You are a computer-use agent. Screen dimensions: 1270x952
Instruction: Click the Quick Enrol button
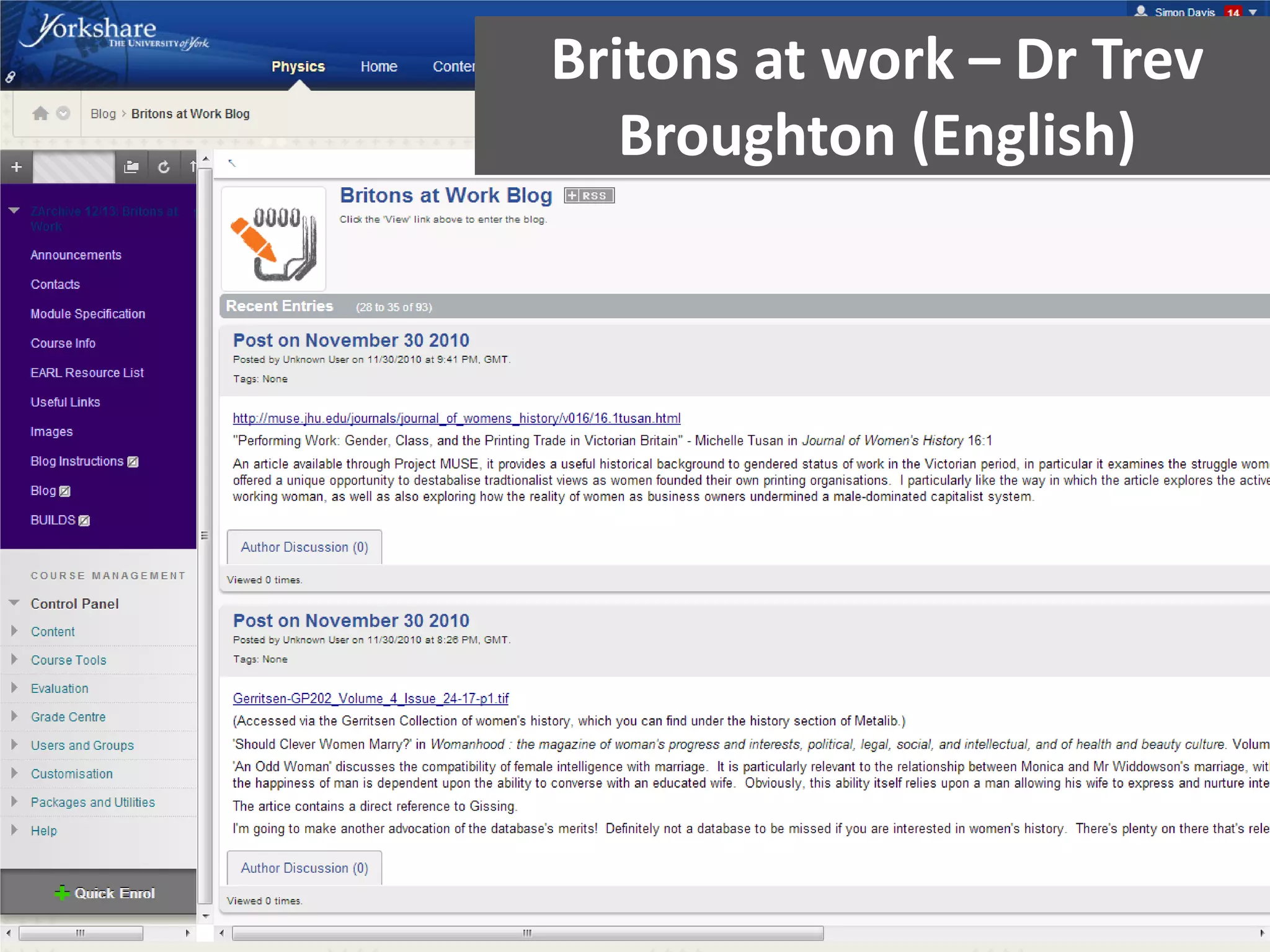99,892
